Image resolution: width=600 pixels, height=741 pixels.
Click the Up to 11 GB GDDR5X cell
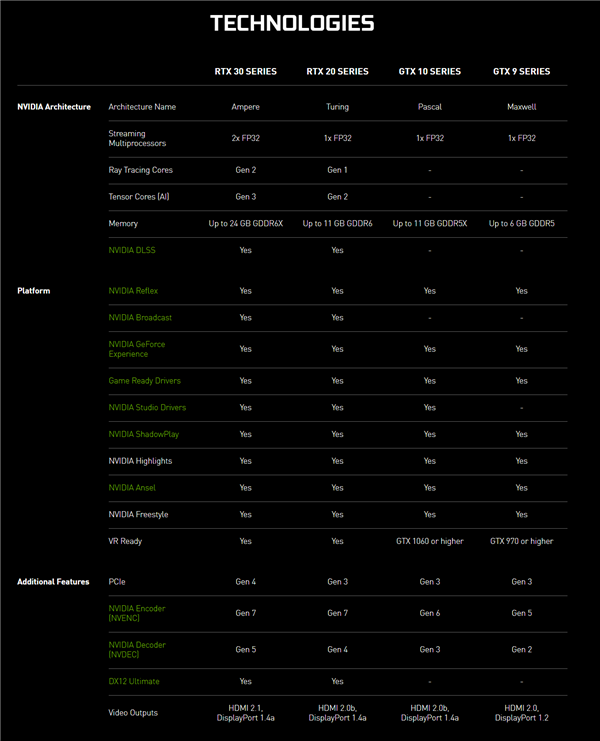click(x=429, y=224)
